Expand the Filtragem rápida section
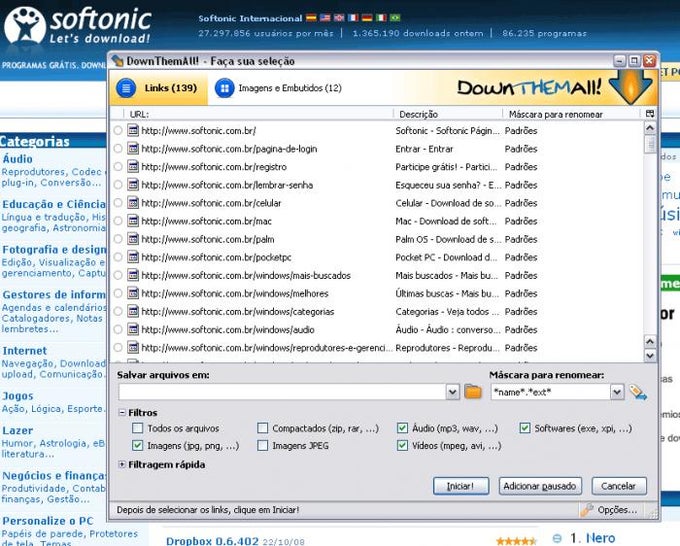 click(x=122, y=464)
